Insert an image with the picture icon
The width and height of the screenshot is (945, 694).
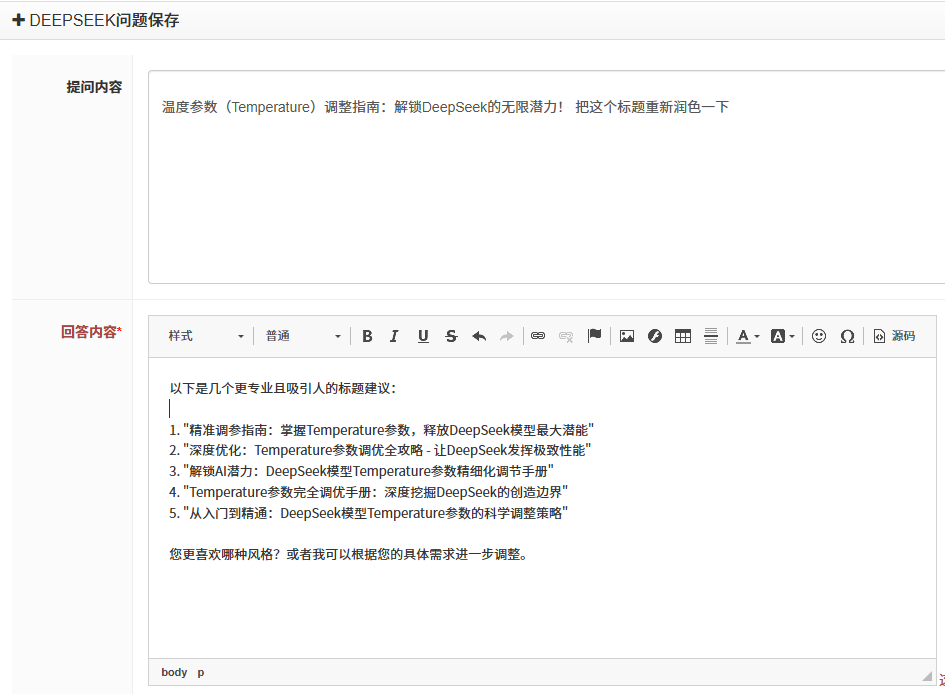(627, 336)
